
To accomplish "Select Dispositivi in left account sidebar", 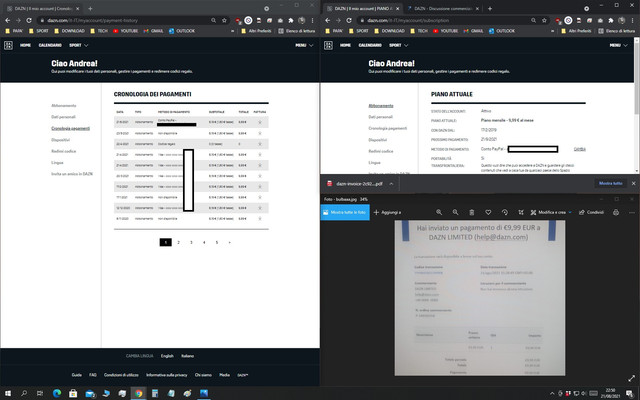I will 60,140.
